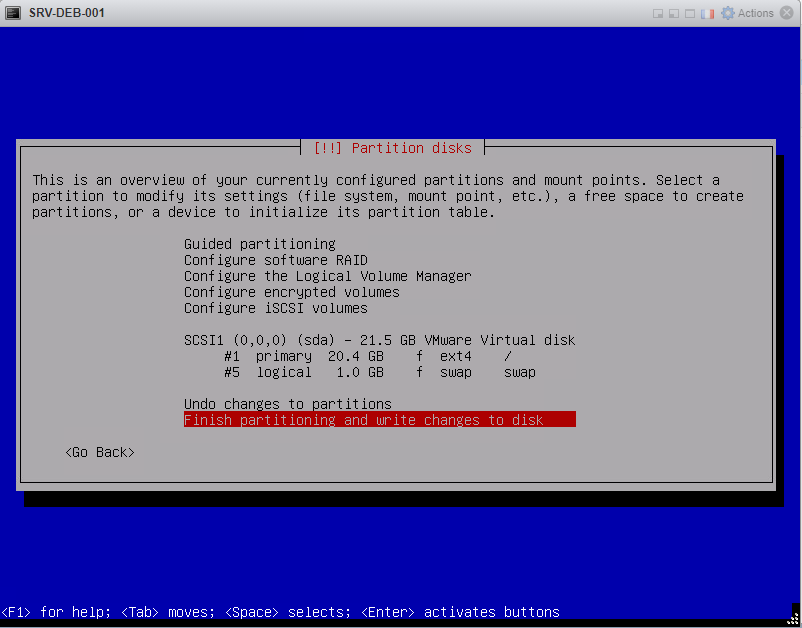
Task: Choose Finish partitioning and write changes
Action: [x=380, y=419]
